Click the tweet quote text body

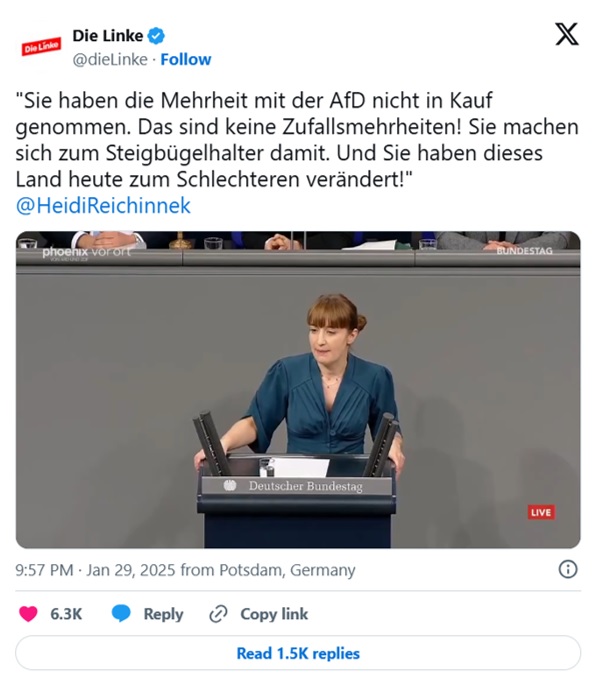(297, 140)
